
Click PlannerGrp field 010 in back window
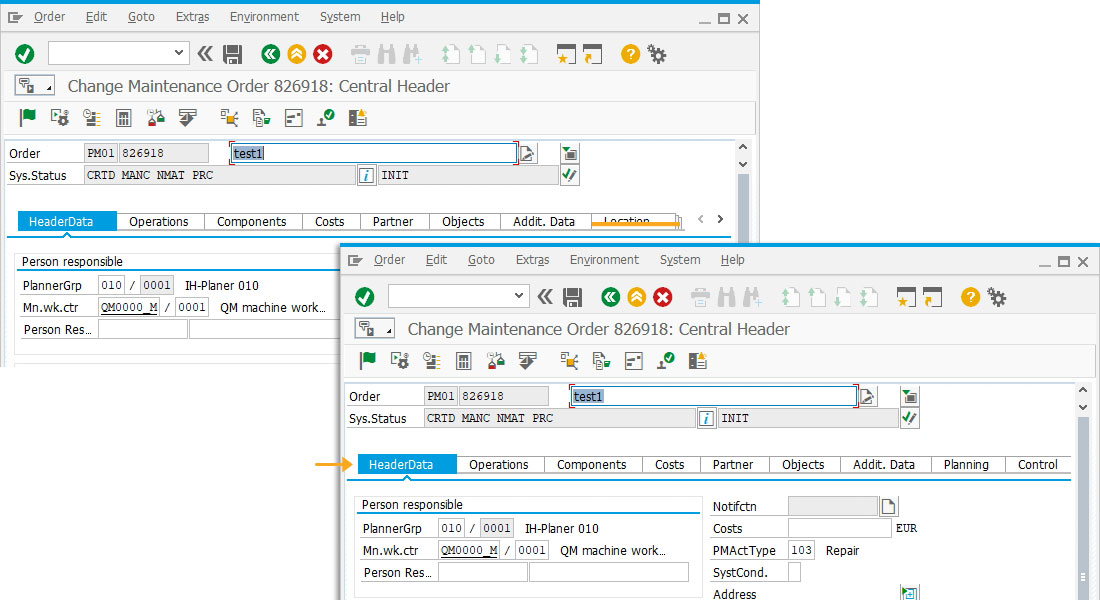point(112,285)
